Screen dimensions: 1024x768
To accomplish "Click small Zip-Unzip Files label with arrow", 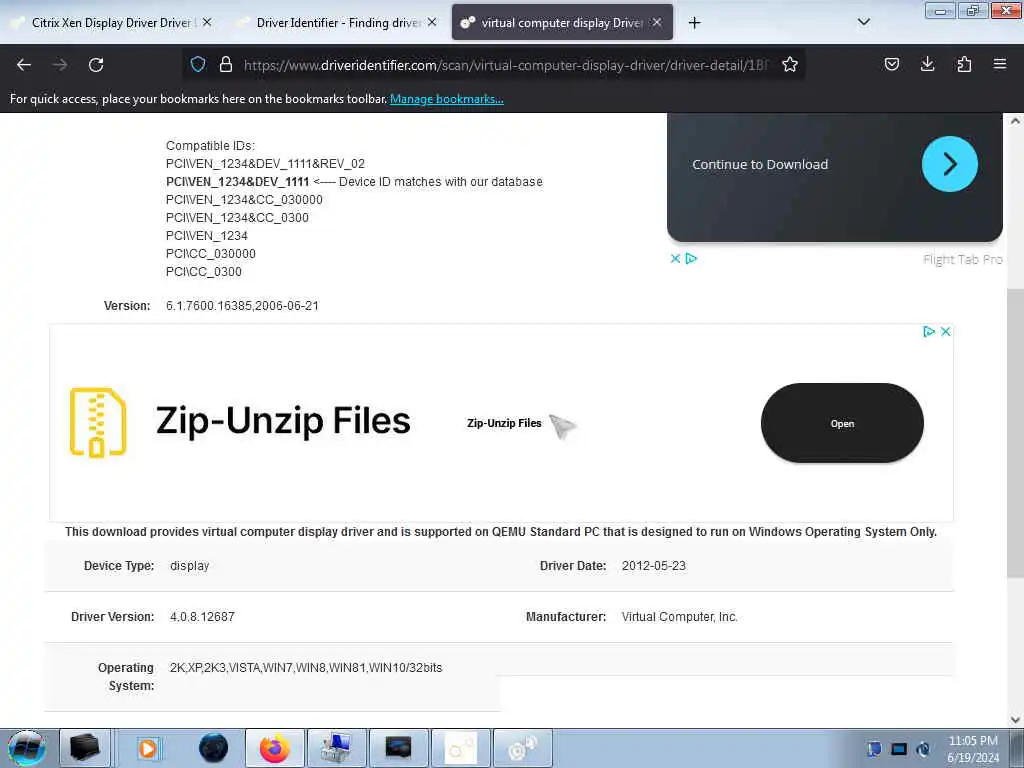I will point(504,423).
